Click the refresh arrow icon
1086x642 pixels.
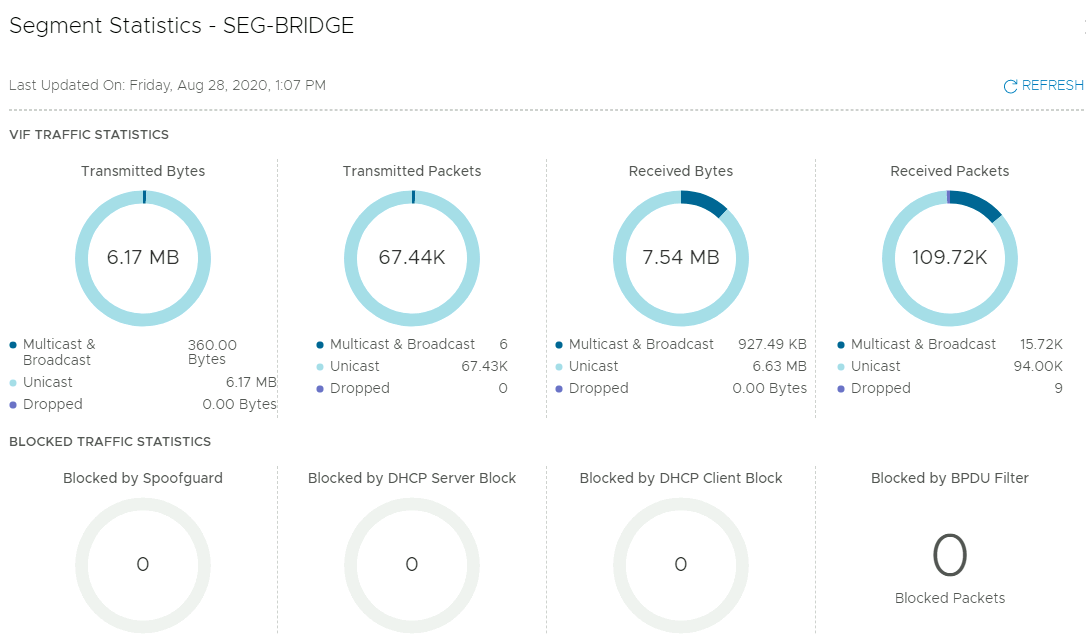tap(1010, 86)
